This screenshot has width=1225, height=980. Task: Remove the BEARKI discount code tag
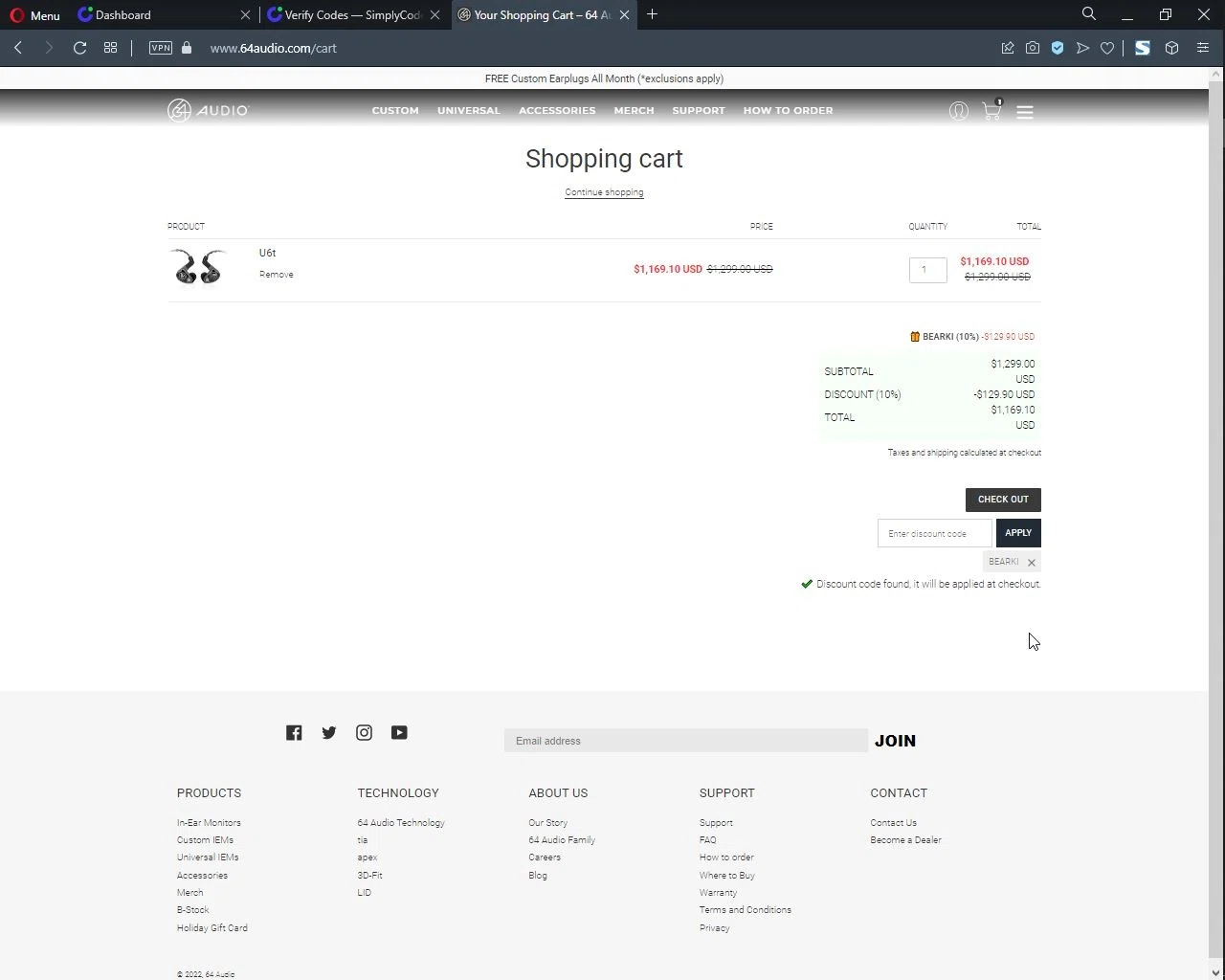(1031, 563)
